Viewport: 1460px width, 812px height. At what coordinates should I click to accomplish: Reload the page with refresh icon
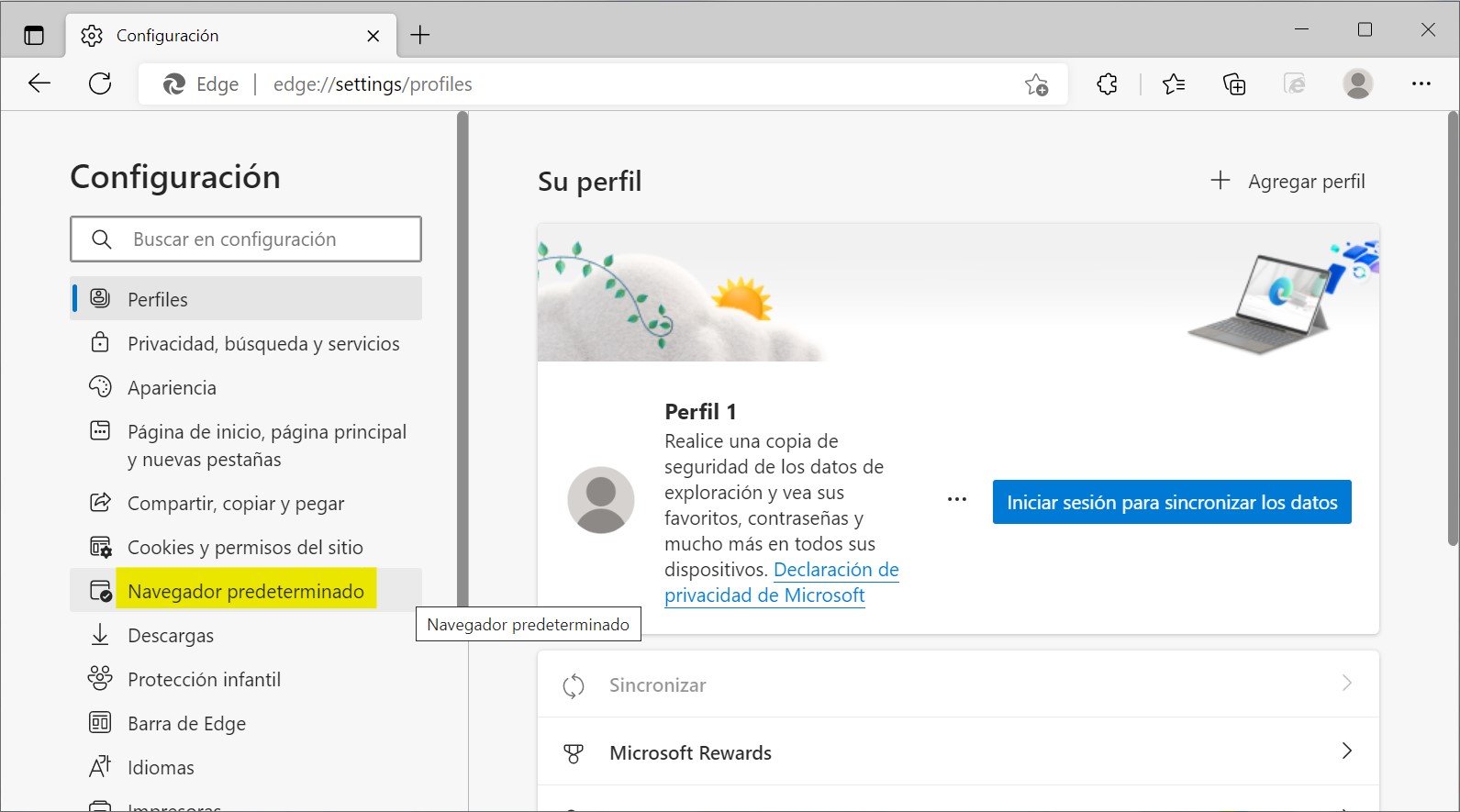tap(100, 83)
